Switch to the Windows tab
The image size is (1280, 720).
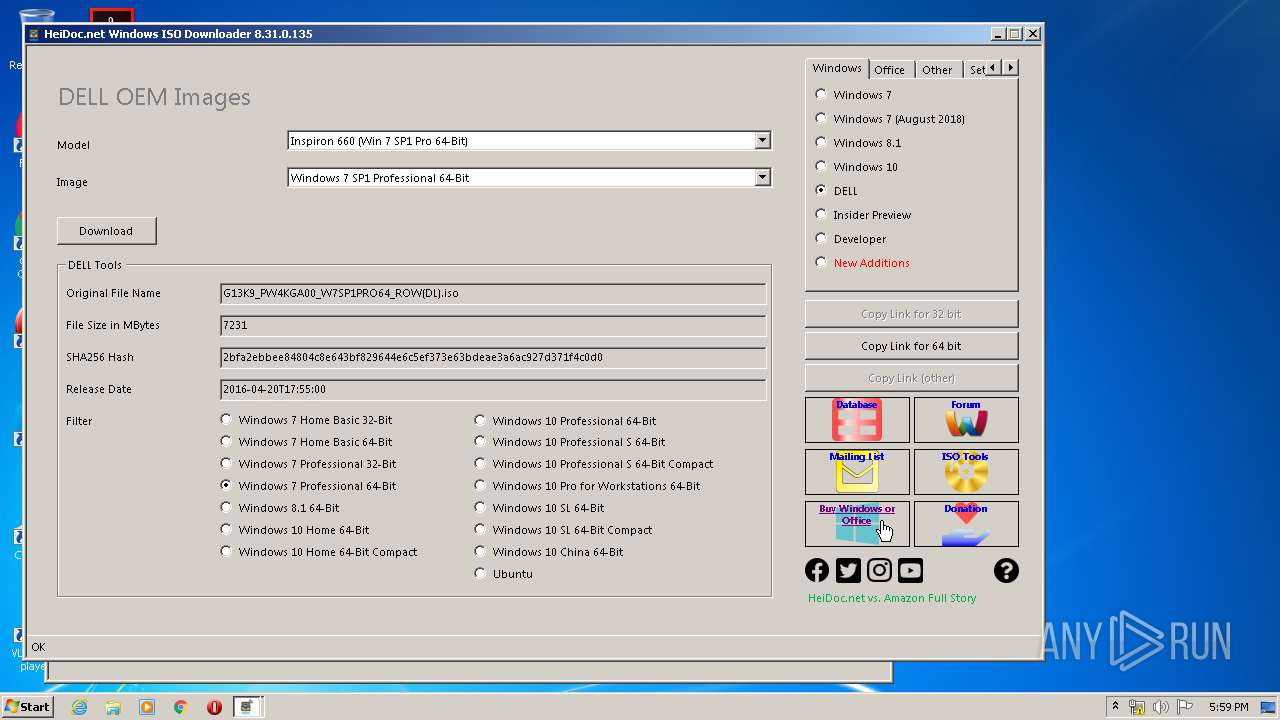(x=837, y=68)
